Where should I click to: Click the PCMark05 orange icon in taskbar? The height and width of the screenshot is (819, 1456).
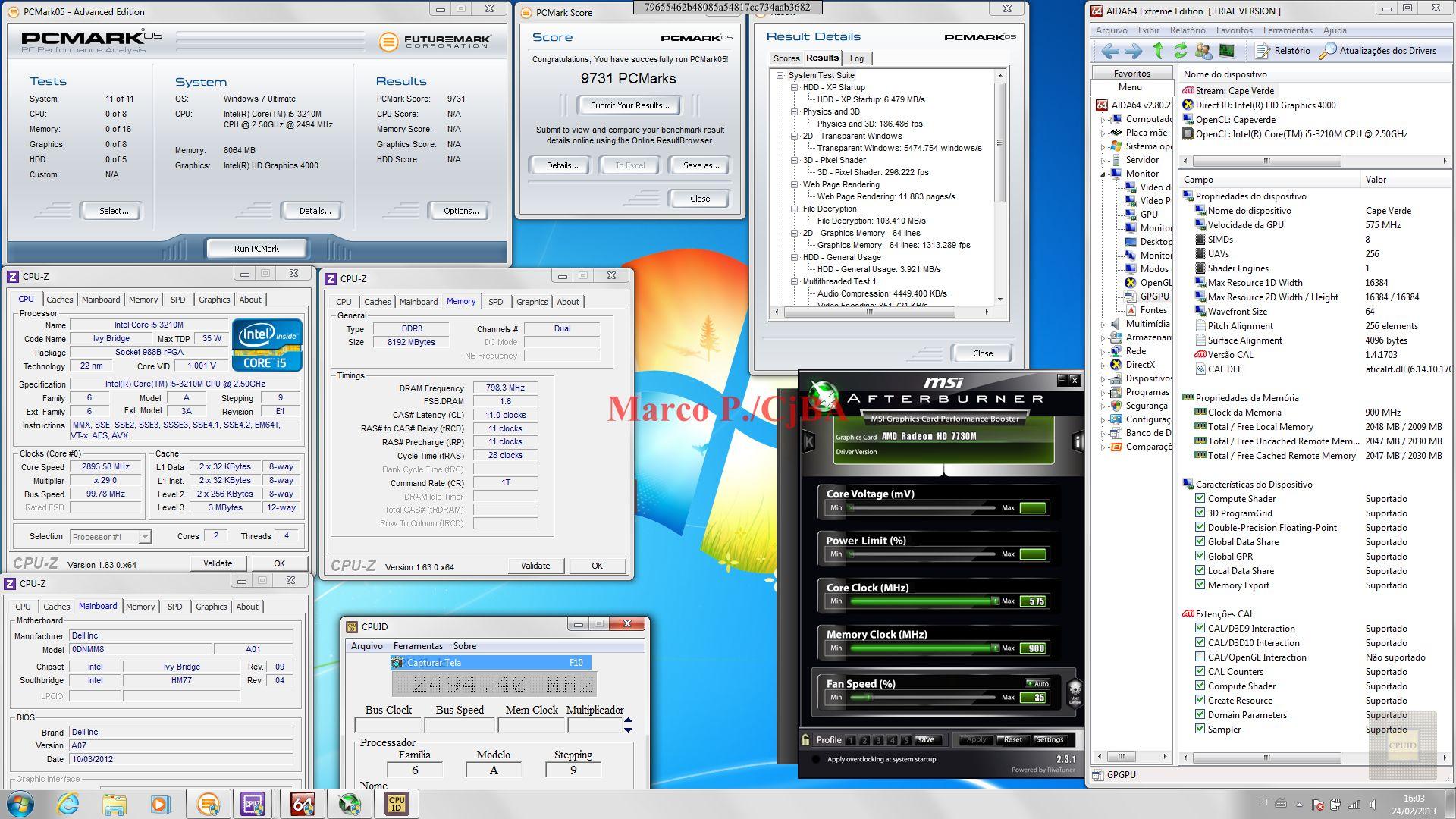tap(208, 804)
